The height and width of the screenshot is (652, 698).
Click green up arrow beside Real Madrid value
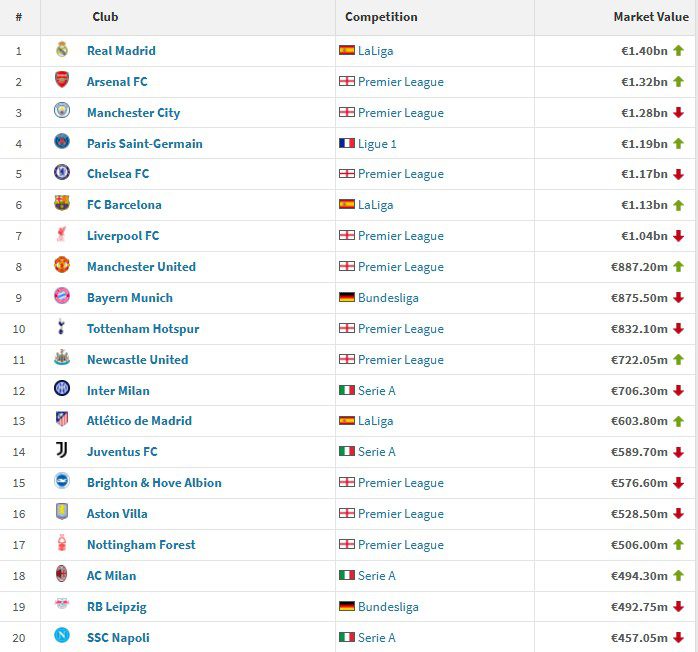678,50
